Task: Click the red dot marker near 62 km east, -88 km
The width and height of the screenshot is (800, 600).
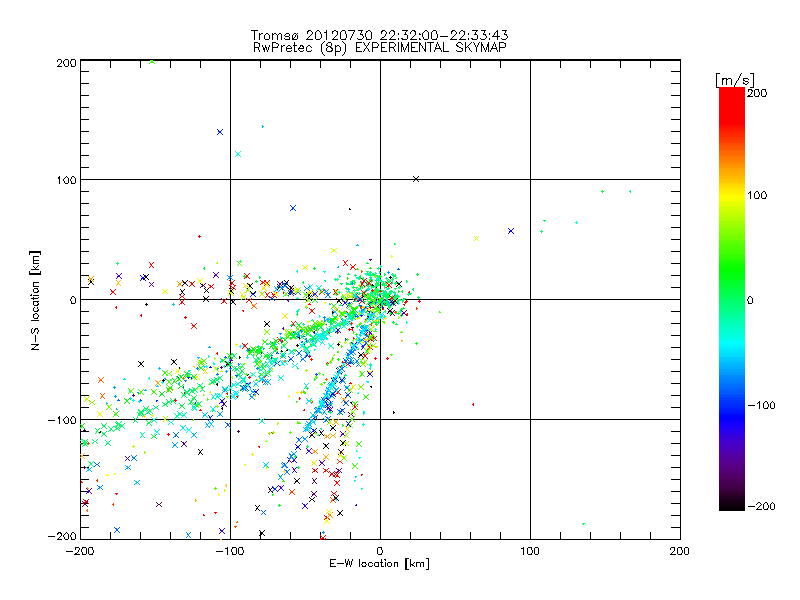Action: coord(473,405)
